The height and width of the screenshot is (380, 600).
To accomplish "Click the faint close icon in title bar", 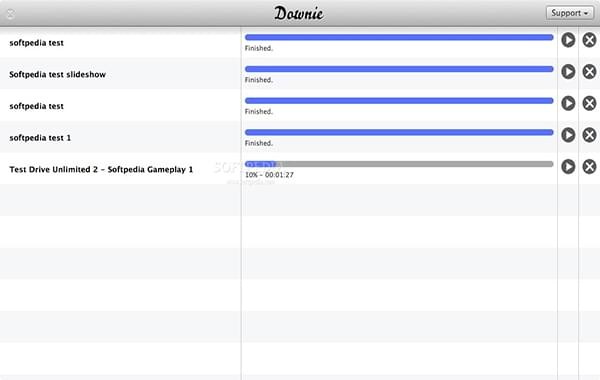I will [x=11, y=14].
